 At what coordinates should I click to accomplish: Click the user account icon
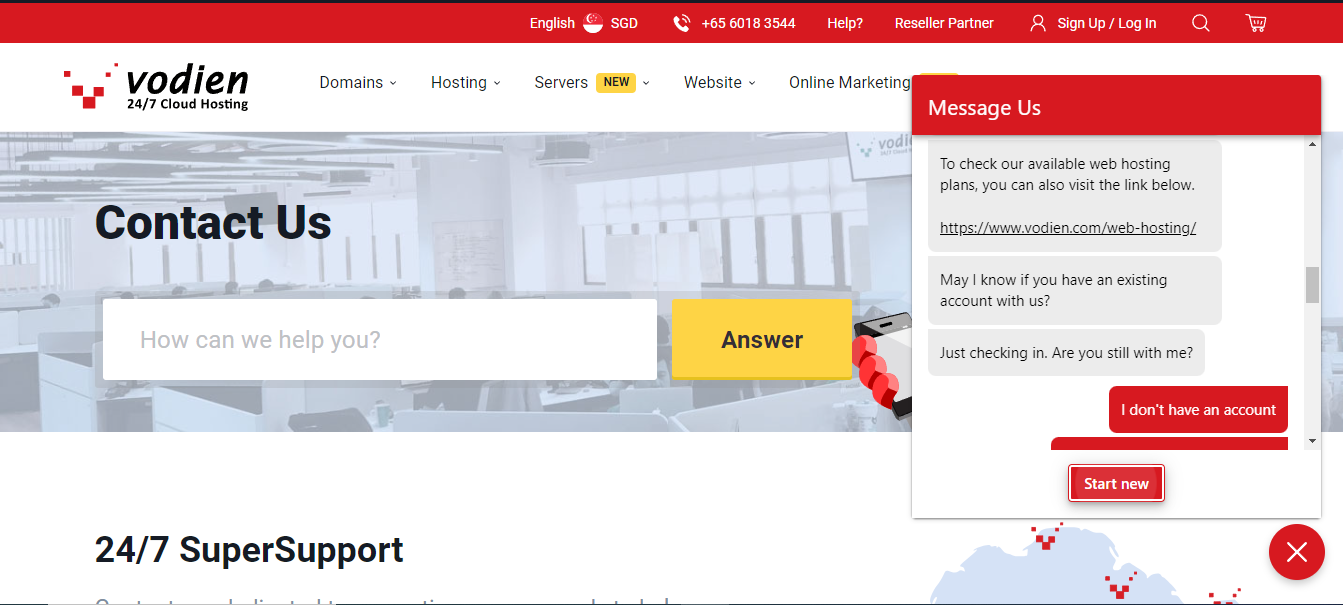tap(1038, 23)
